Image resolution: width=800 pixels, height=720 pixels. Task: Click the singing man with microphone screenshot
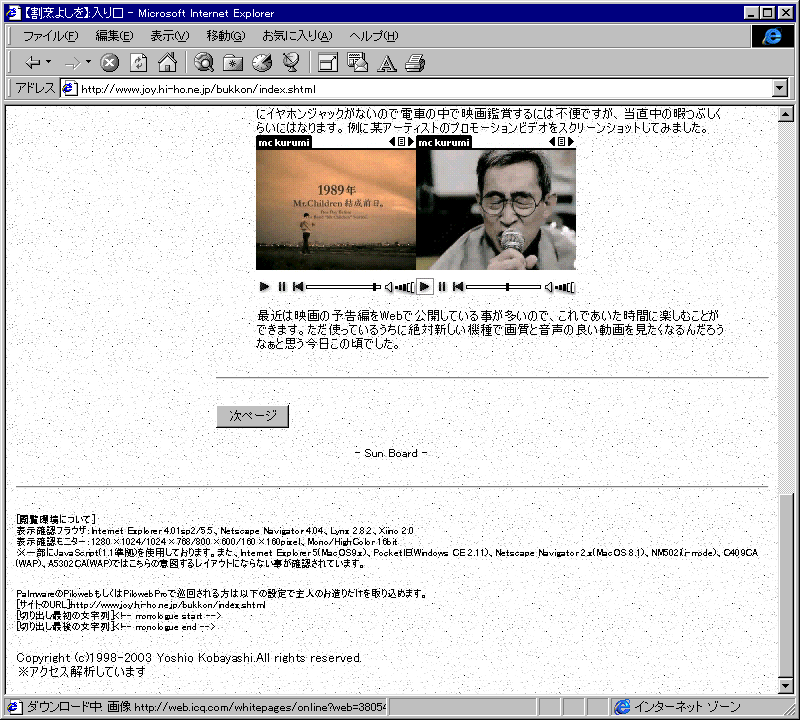[x=496, y=209]
